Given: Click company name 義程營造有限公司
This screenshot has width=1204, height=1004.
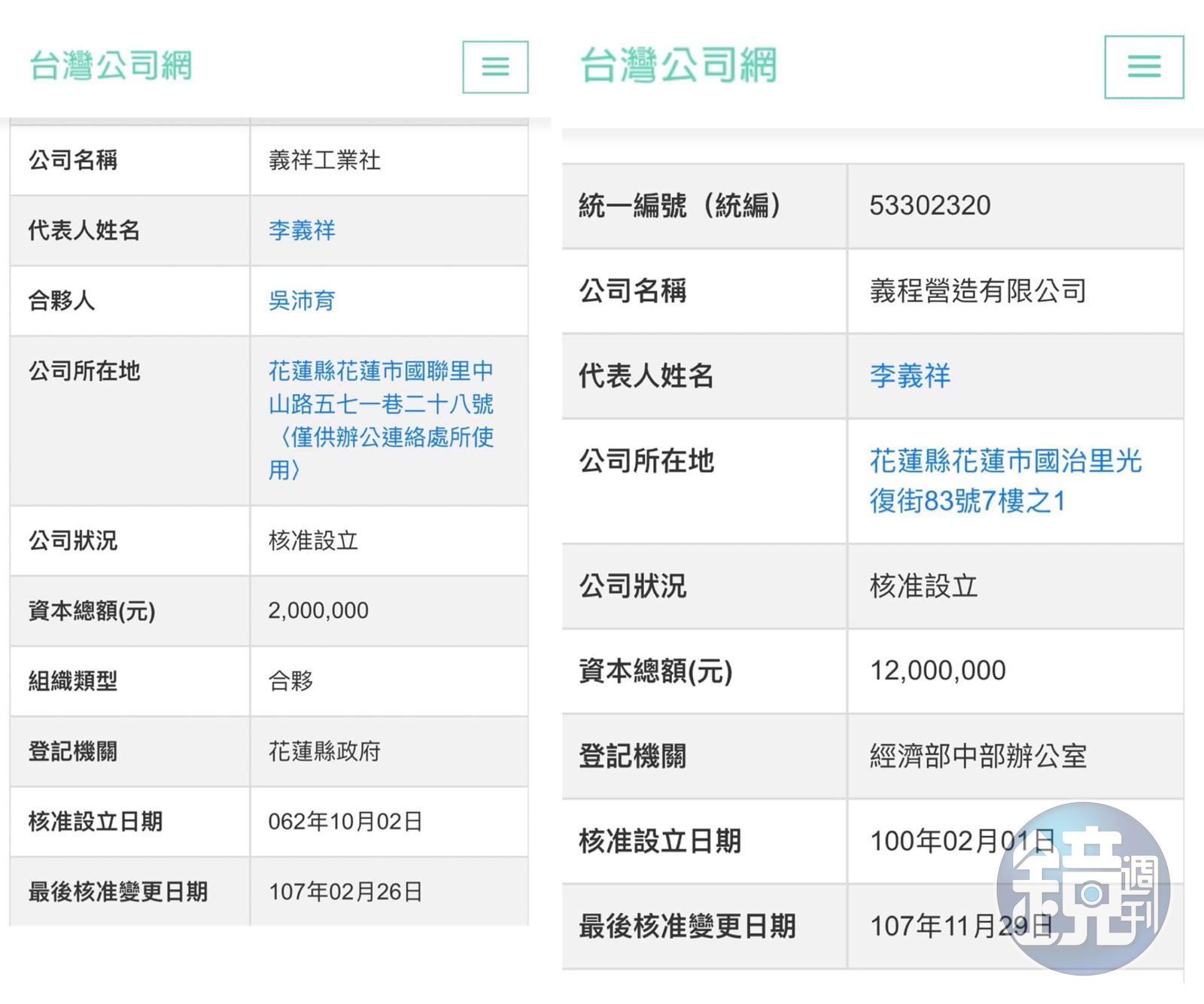Looking at the screenshot, I should click(x=977, y=291).
